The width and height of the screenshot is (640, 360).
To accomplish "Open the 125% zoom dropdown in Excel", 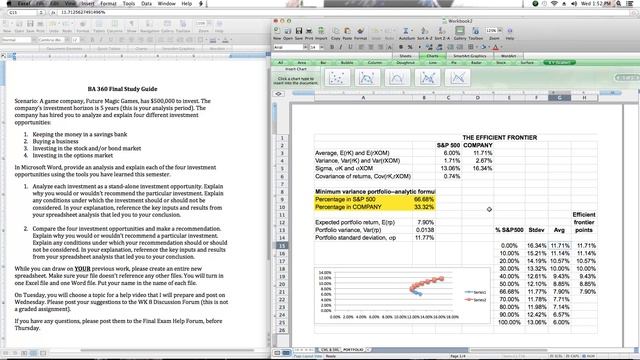I will [500, 31].
